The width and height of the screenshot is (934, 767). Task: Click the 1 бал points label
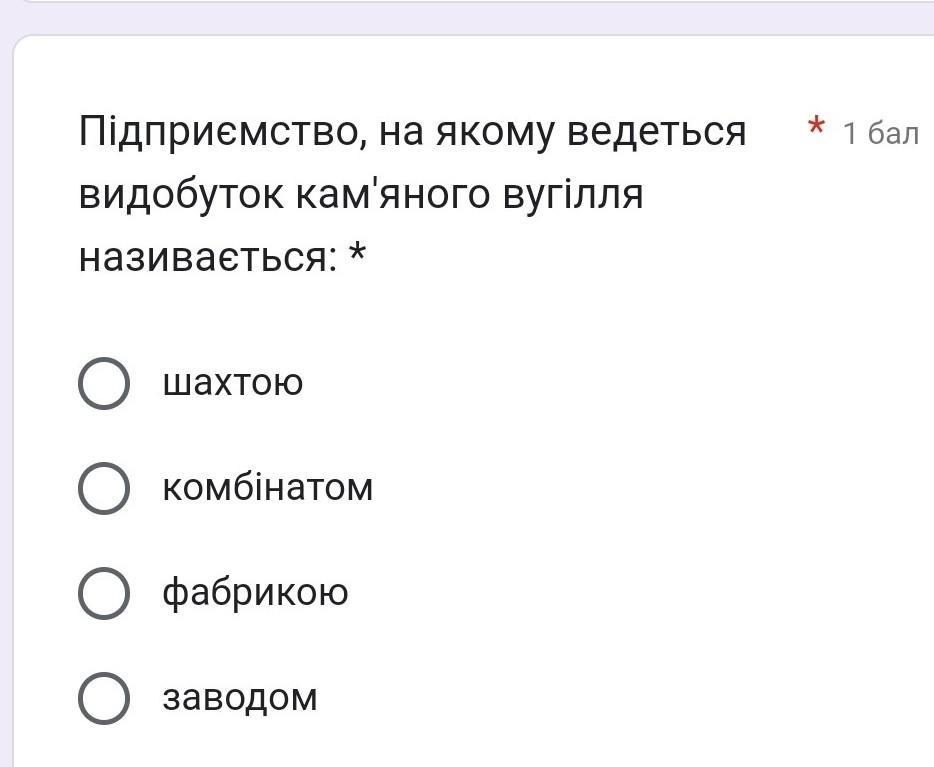coord(880,133)
